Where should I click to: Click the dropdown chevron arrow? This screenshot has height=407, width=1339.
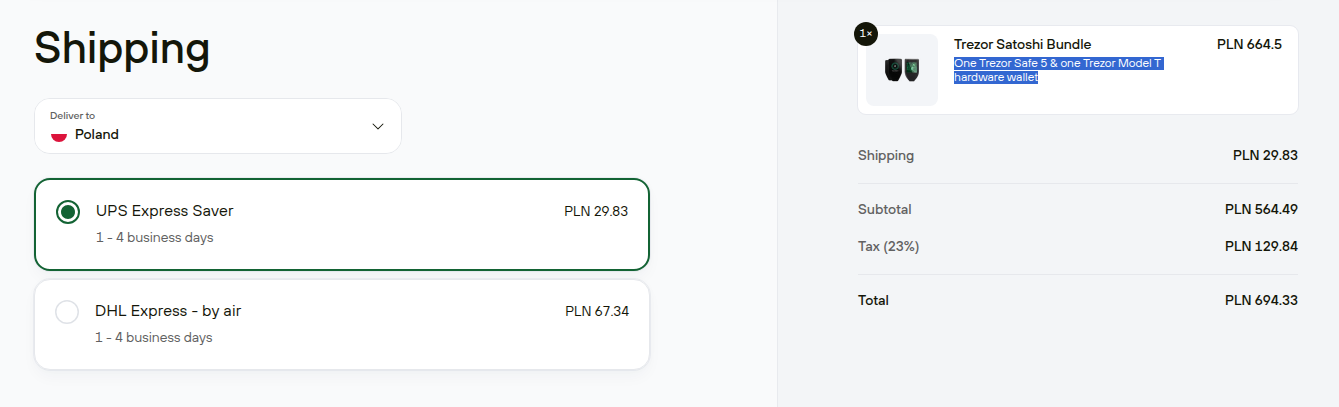click(x=377, y=126)
